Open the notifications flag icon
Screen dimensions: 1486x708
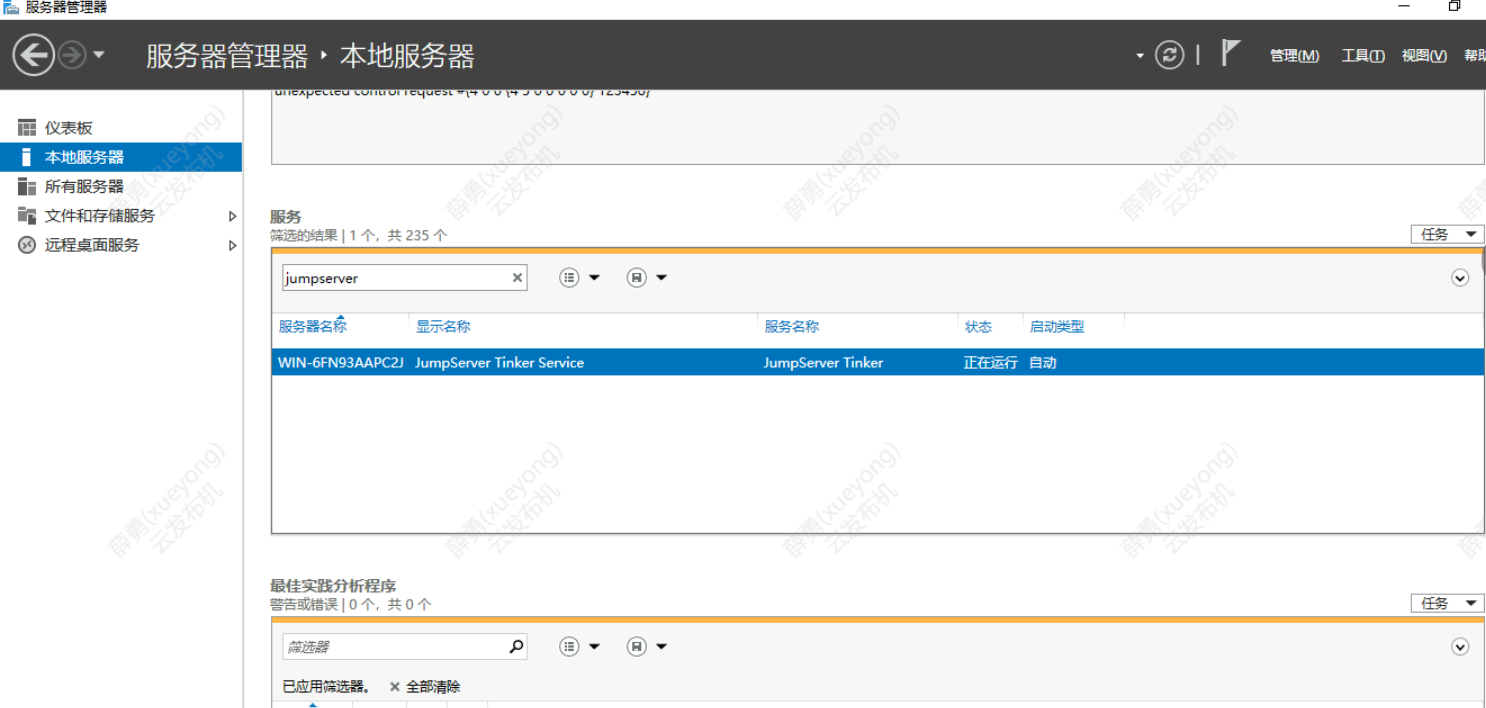pos(1231,53)
